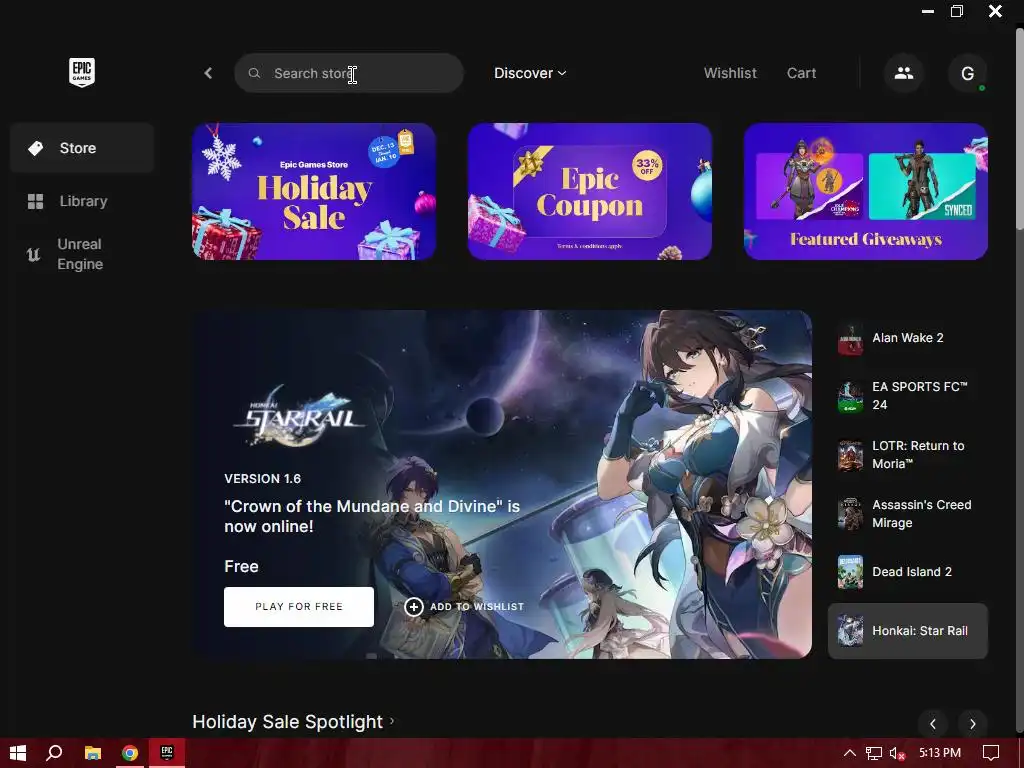1024x768 pixels.
Task: Open the Friends list icon
Action: coord(904,73)
